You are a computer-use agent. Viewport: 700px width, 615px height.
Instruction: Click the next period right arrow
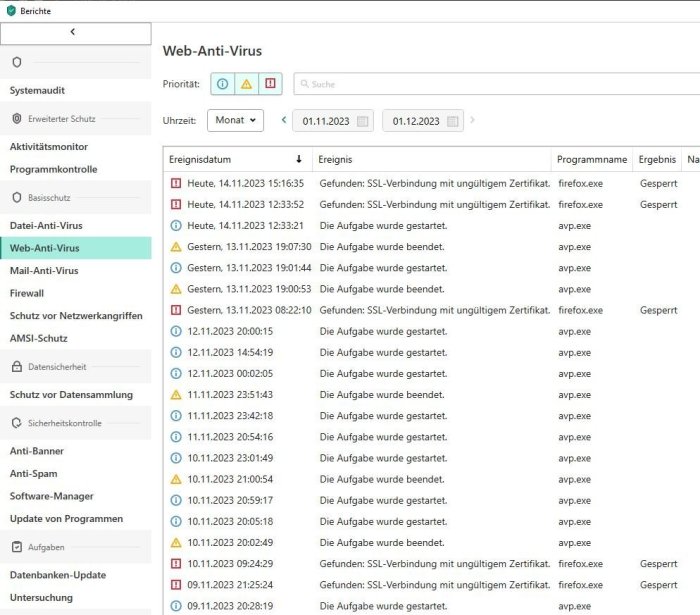click(472, 121)
